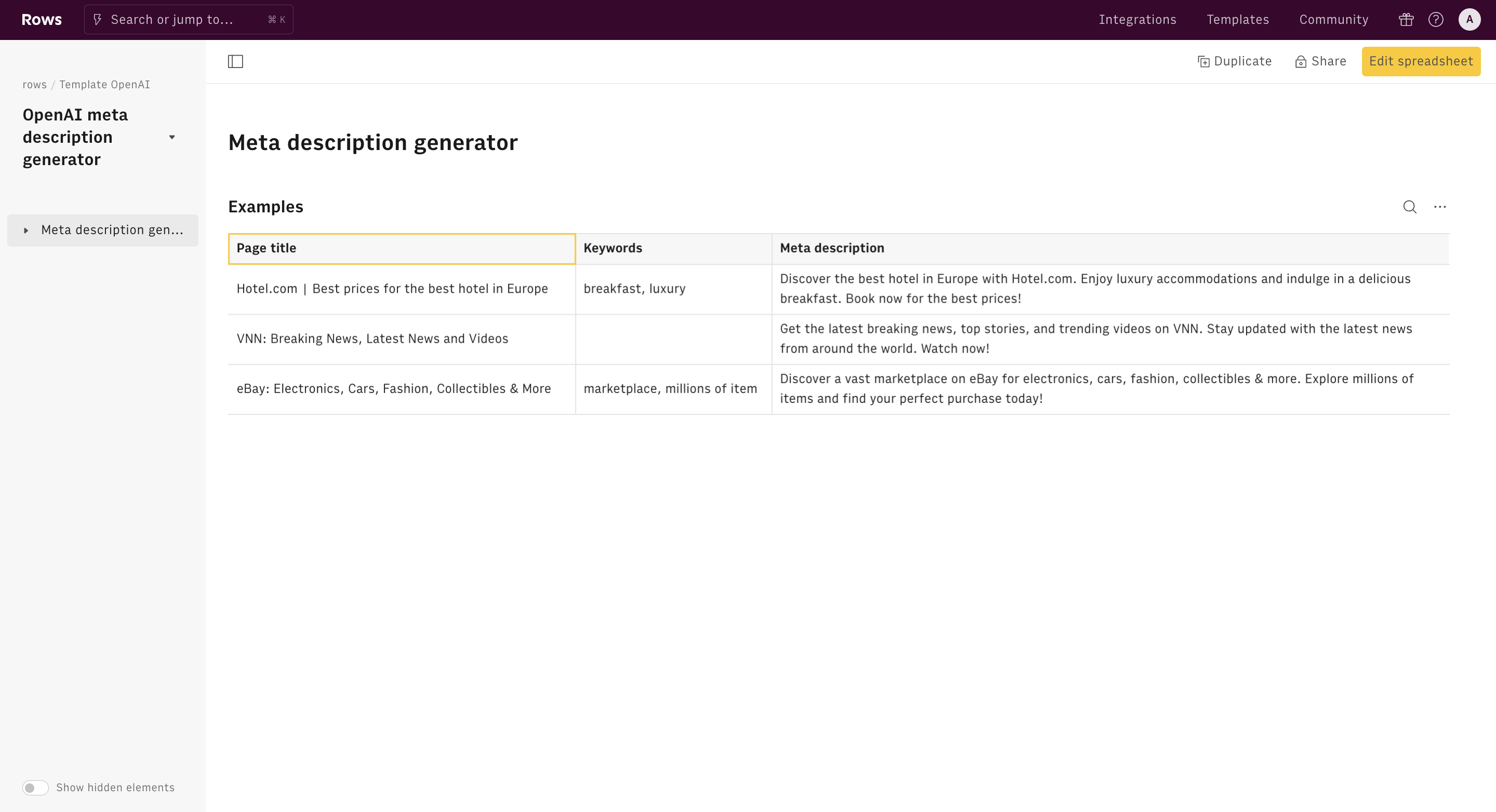The height and width of the screenshot is (812, 1496).
Task: Click the Duplicate spreadsheet icon
Action: pos(1203,61)
